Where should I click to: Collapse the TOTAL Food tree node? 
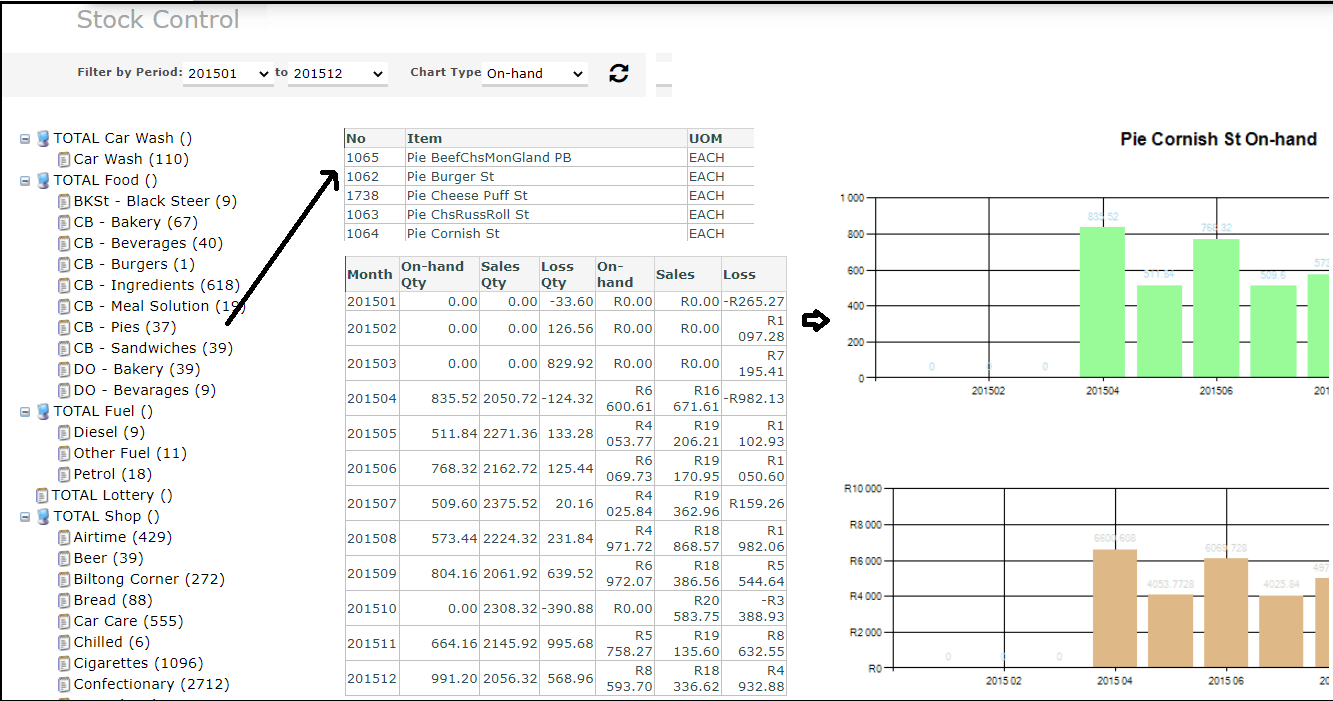[25, 181]
